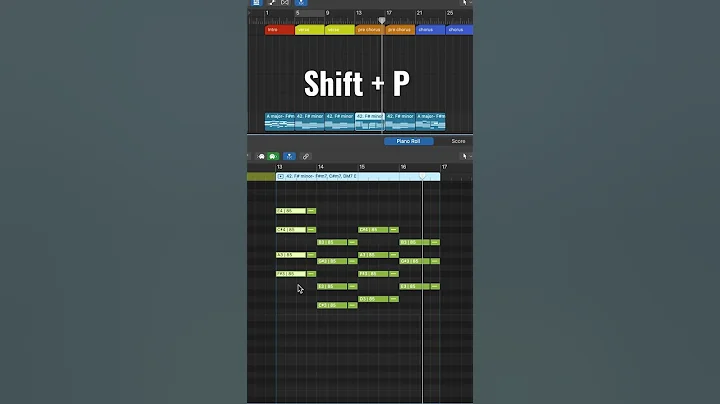720x404 pixels.
Task: Switch to the Piano Roll tab
Action: pos(408,141)
